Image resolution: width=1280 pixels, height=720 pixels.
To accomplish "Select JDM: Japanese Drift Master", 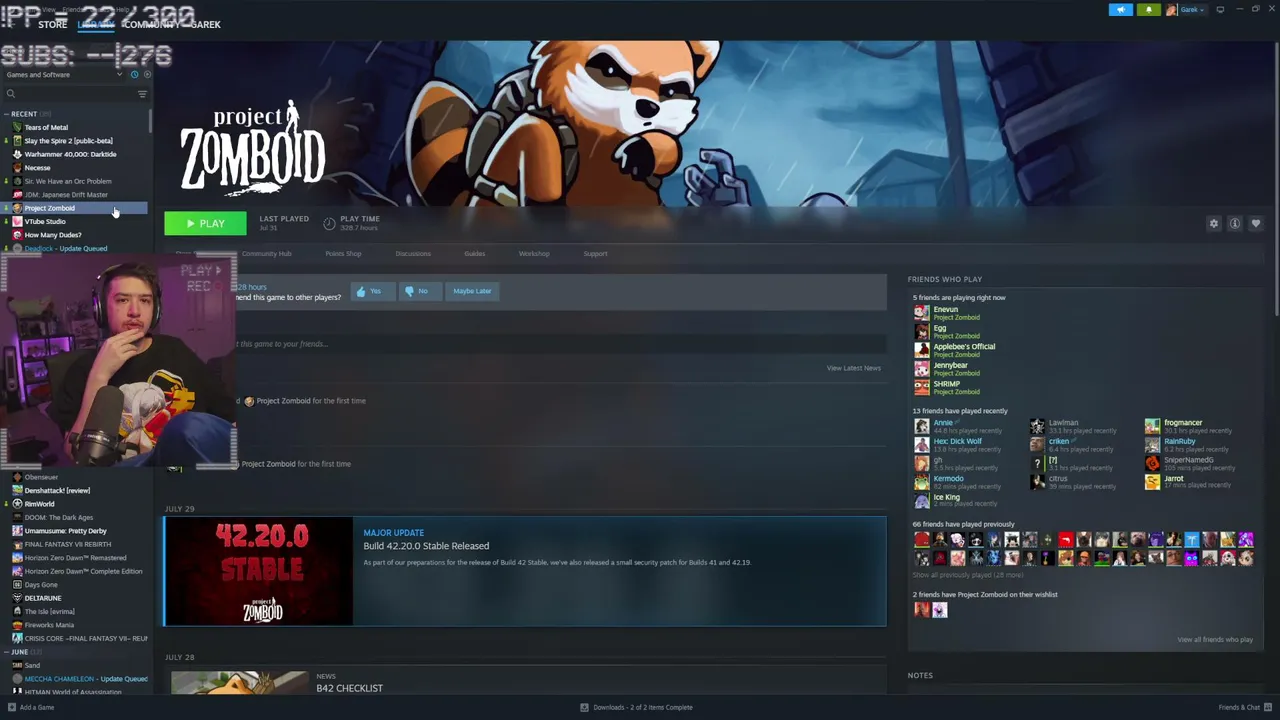I will click(x=65, y=195).
